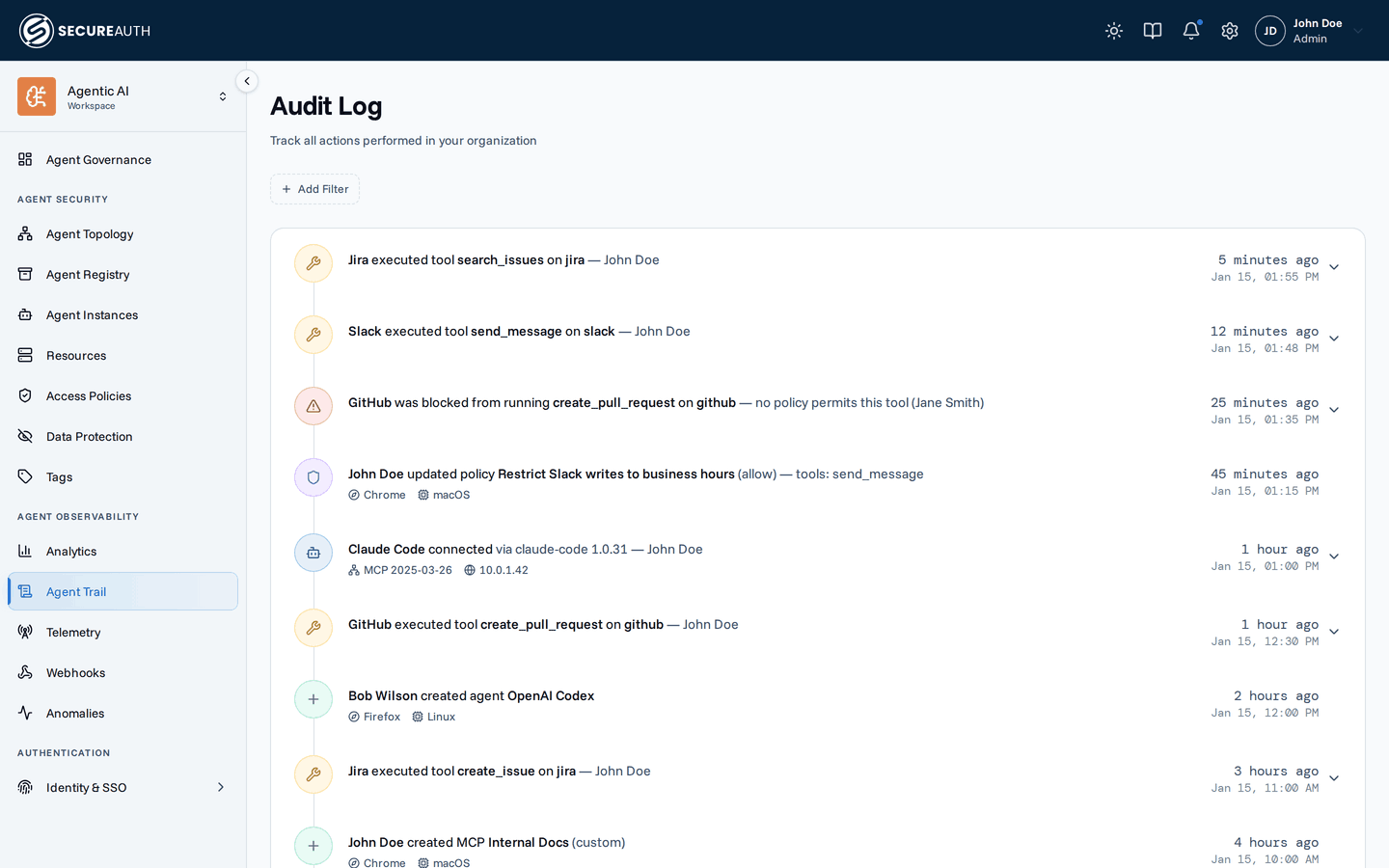Click the 'OpenAI Codex' agent name

coord(551,695)
